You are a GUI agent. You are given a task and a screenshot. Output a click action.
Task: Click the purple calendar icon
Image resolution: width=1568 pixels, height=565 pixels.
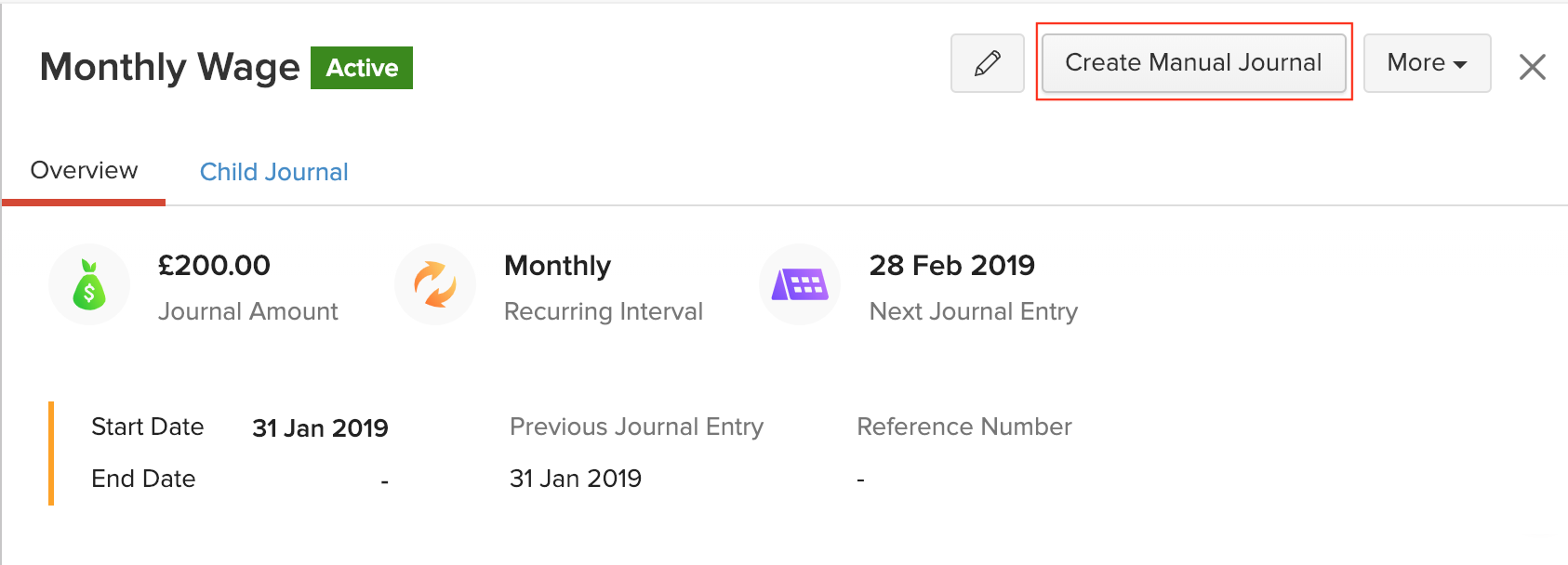800,284
